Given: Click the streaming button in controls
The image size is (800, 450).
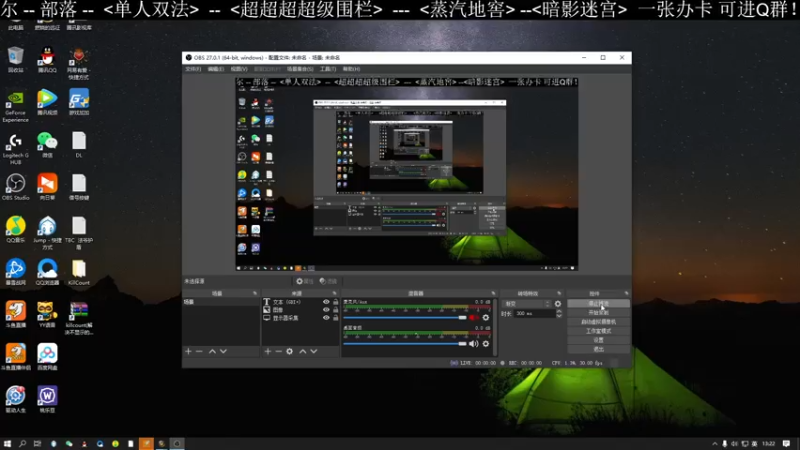Looking at the screenshot, I should (x=598, y=303).
